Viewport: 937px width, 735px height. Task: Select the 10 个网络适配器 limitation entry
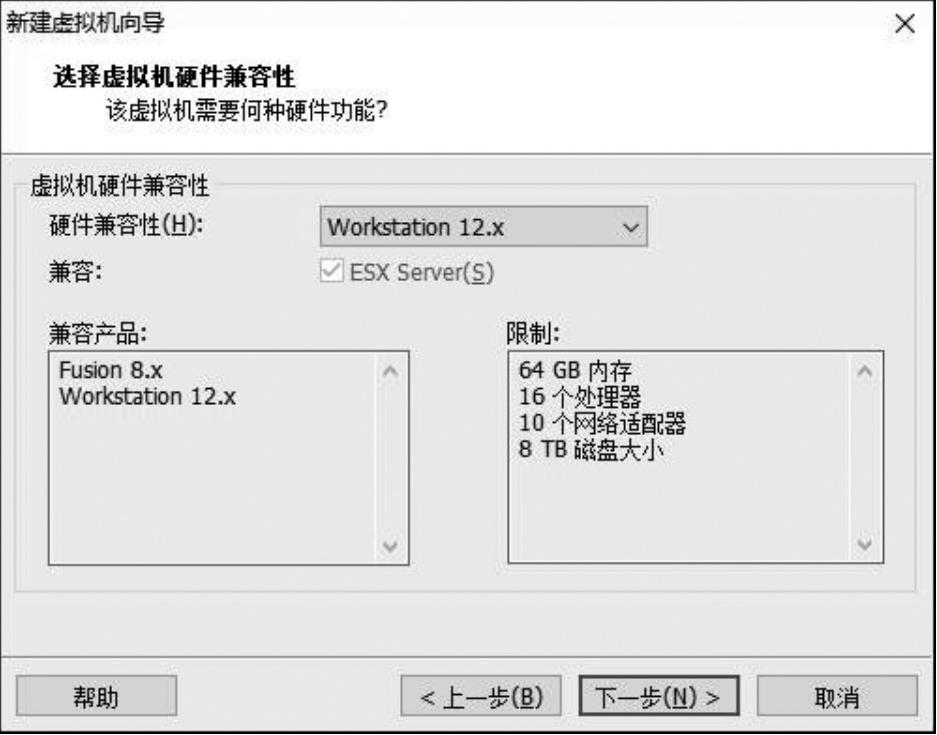click(602, 423)
